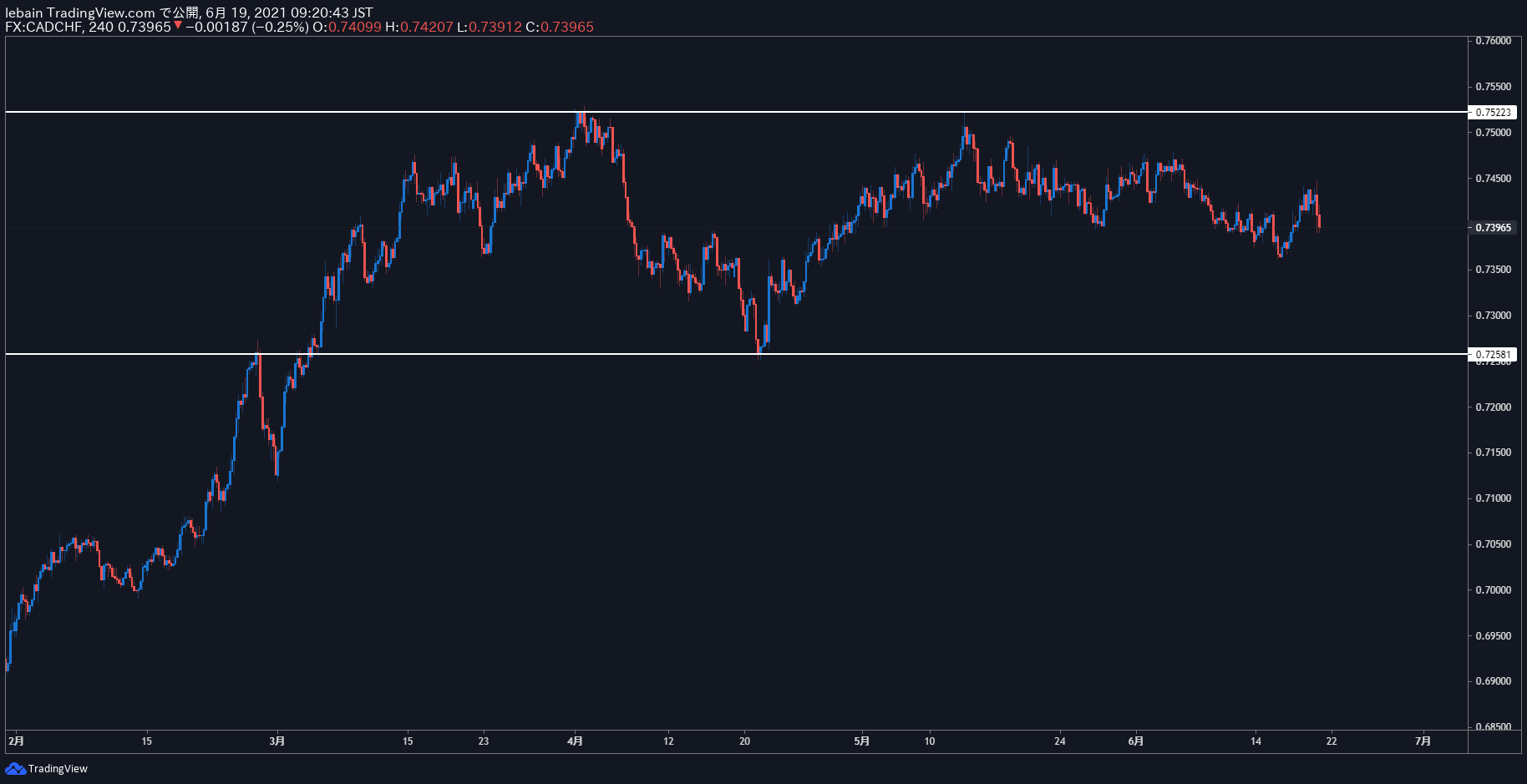Click the last red candlestick on chart
Image resolution: width=1527 pixels, height=784 pixels.
pos(1319,221)
